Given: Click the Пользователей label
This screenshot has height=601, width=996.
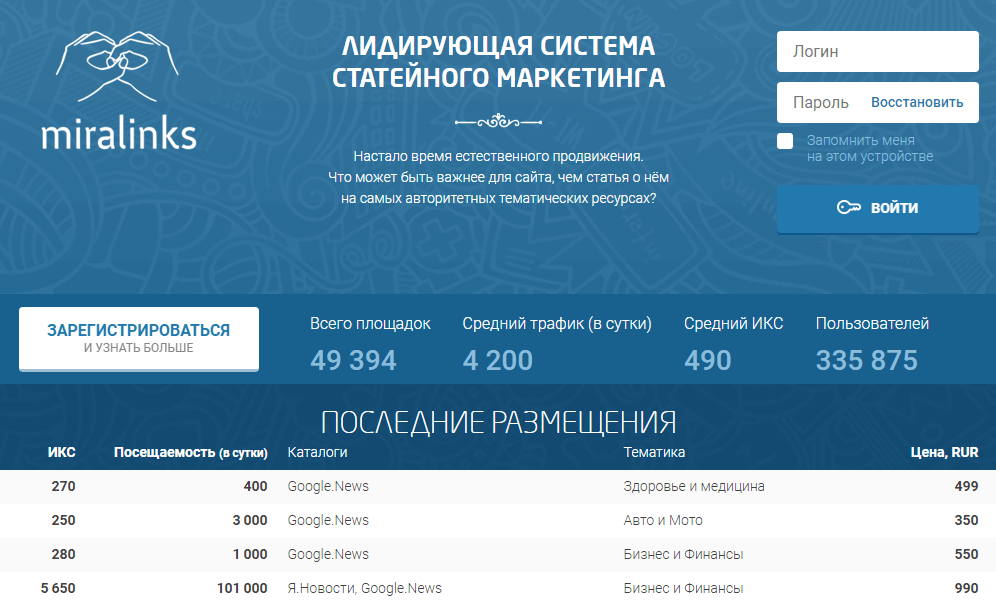Looking at the screenshot, I should tap(872, 324).
